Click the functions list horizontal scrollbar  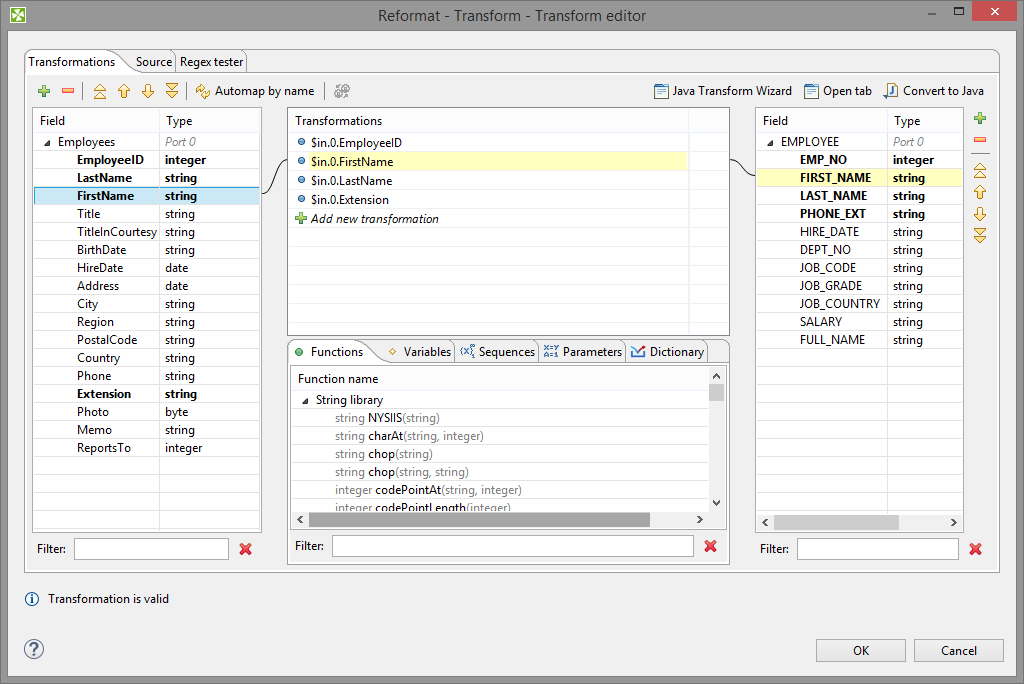coord(479,519)
